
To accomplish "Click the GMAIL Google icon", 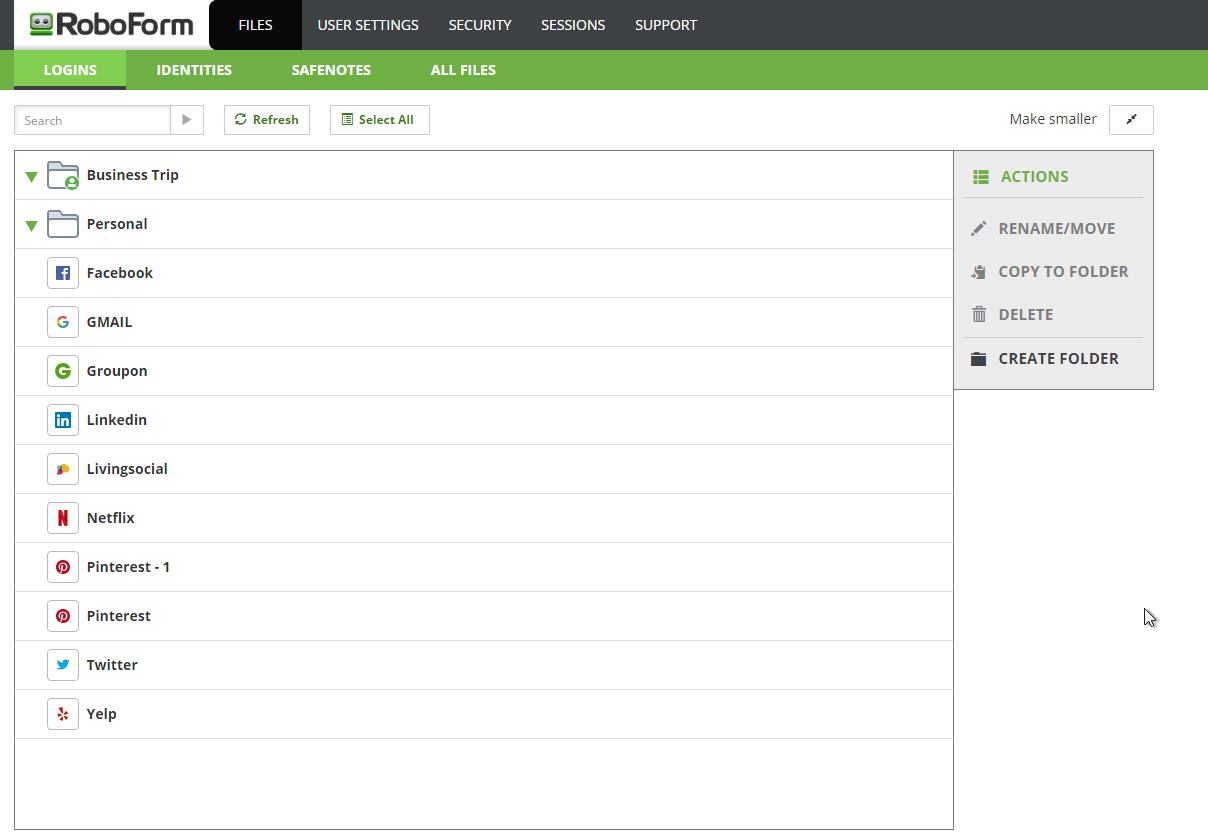I will [63, 322].
